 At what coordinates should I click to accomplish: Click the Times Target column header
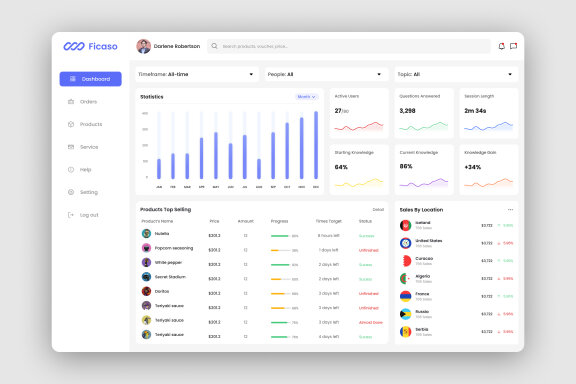(329, 221)
